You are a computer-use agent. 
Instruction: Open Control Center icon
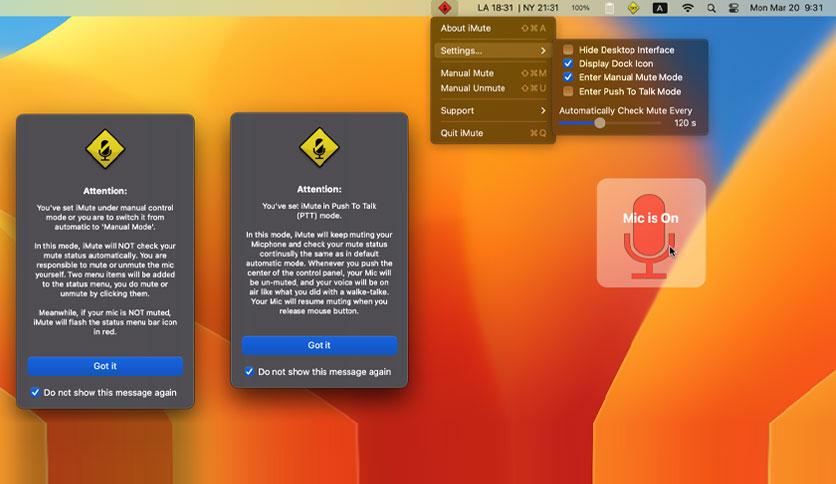click(x=734, y=8)
